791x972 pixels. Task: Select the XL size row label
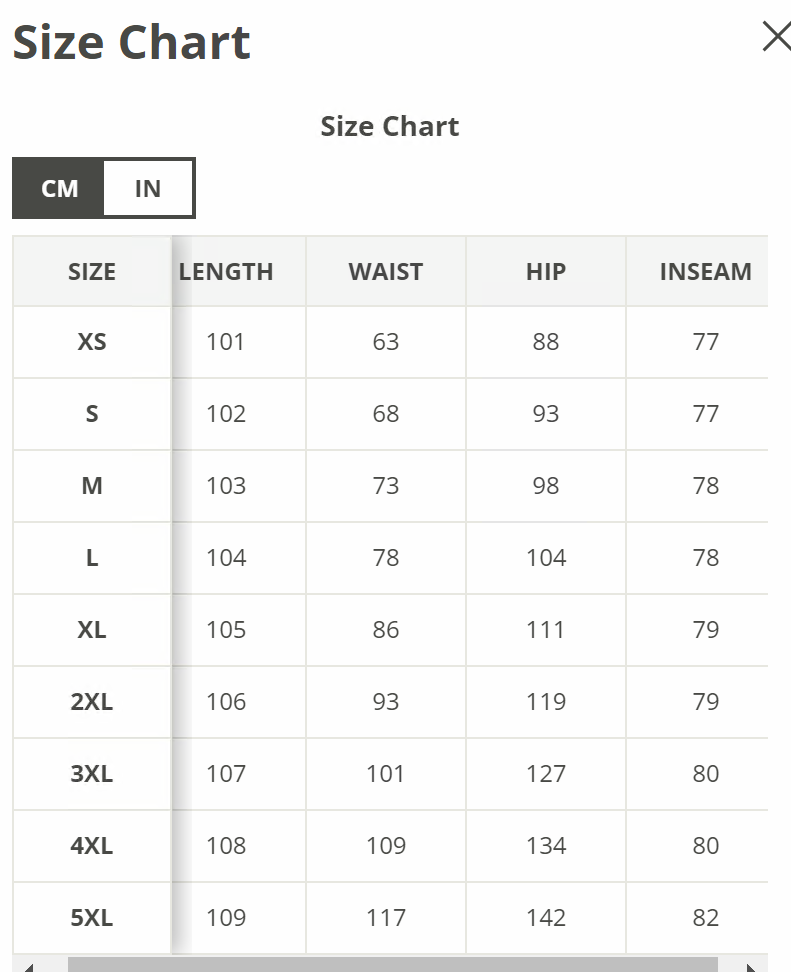pos(92,630)
